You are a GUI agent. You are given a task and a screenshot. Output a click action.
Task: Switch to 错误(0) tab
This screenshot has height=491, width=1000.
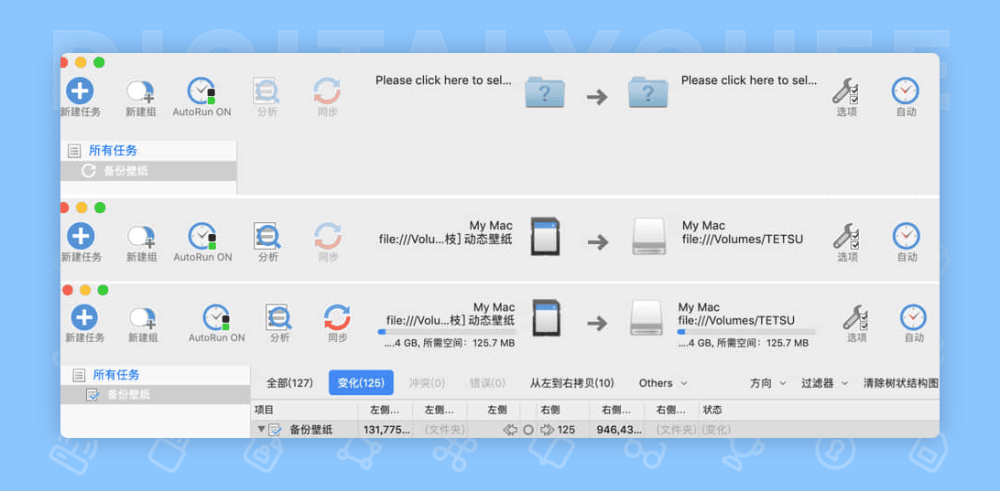click(487, 383)
